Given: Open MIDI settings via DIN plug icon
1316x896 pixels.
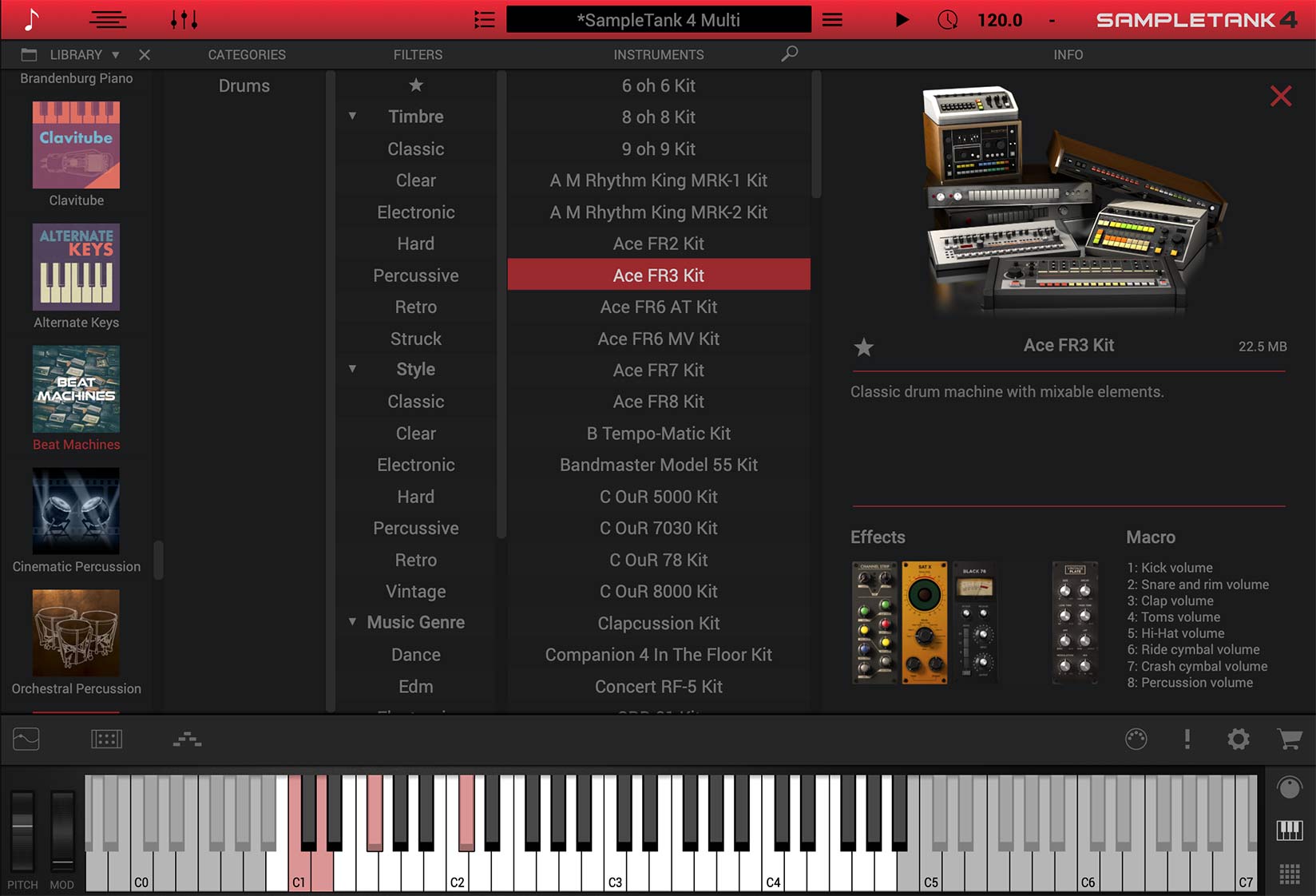Looking at the screenshot, I should [1135, 739].
